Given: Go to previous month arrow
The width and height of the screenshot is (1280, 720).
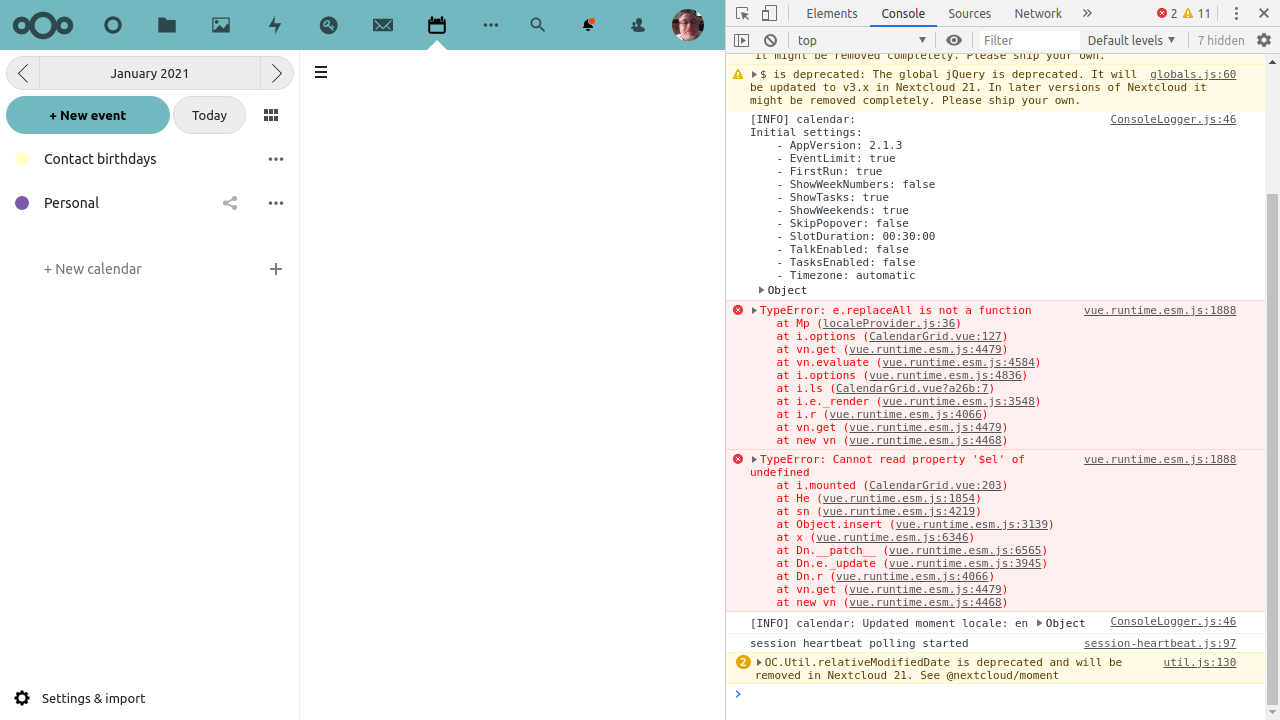Looking at the screenshot, I should pyautogui.click(x=23, y=73).
